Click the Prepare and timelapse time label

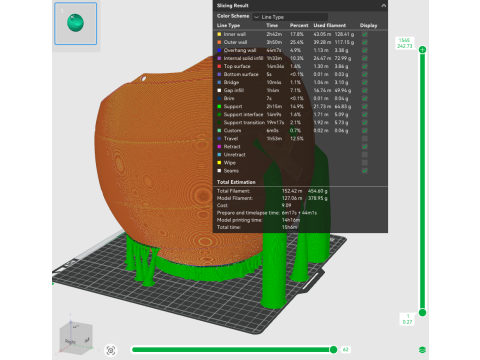click(x=248, y=213)
